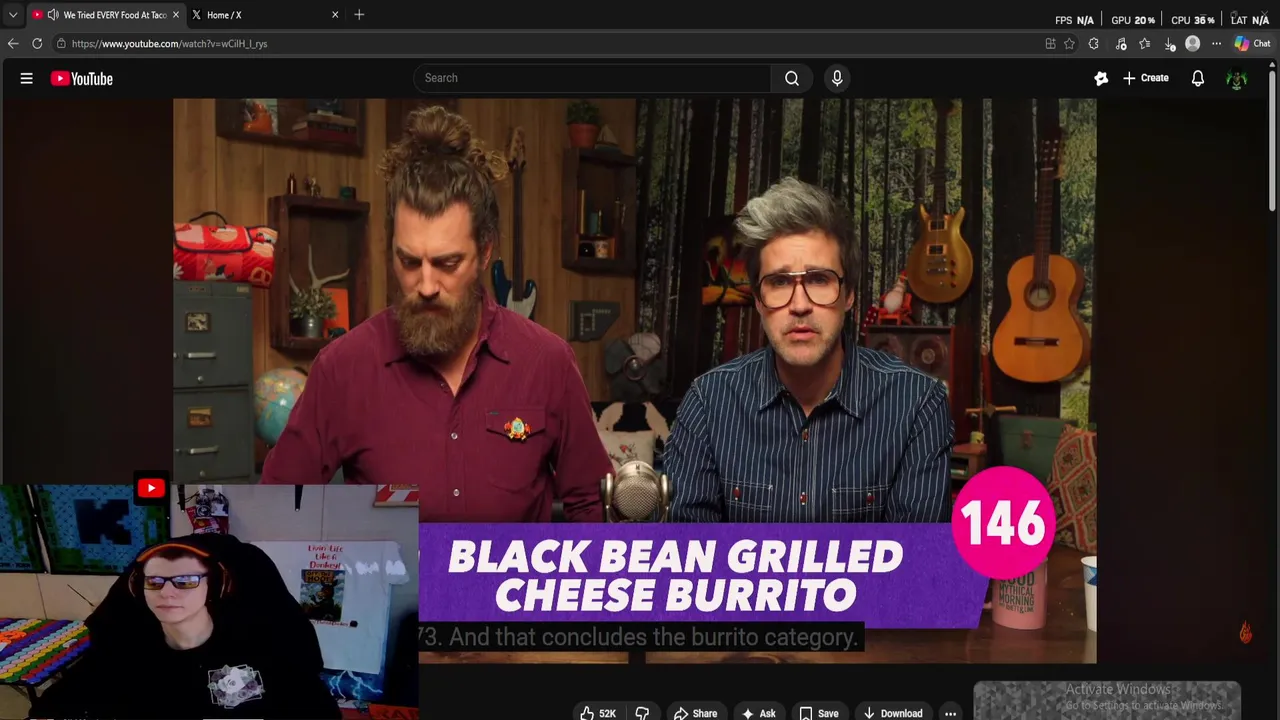The image size is (1280, 720).
Task: Click the video player to pause
Action: tap(634, 380)
